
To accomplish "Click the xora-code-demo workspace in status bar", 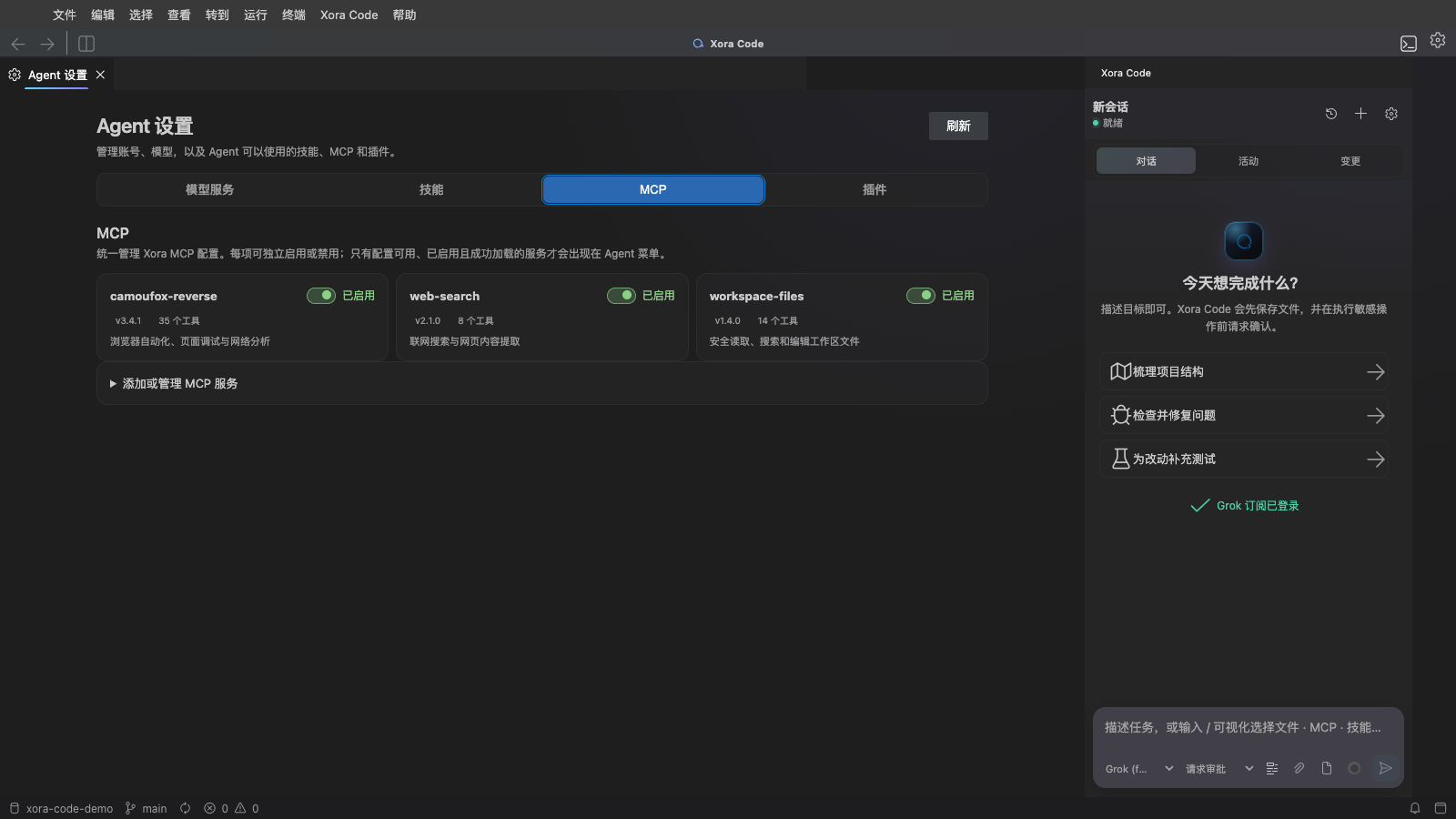I will tap(61, 808).
